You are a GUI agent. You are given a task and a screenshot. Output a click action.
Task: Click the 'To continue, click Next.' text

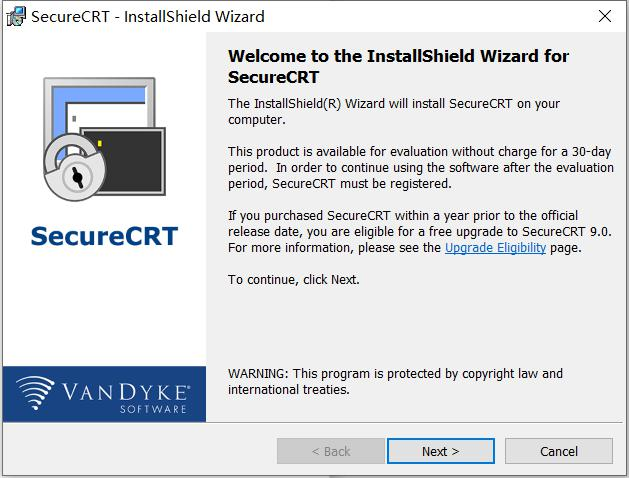(x=294, y=279)
